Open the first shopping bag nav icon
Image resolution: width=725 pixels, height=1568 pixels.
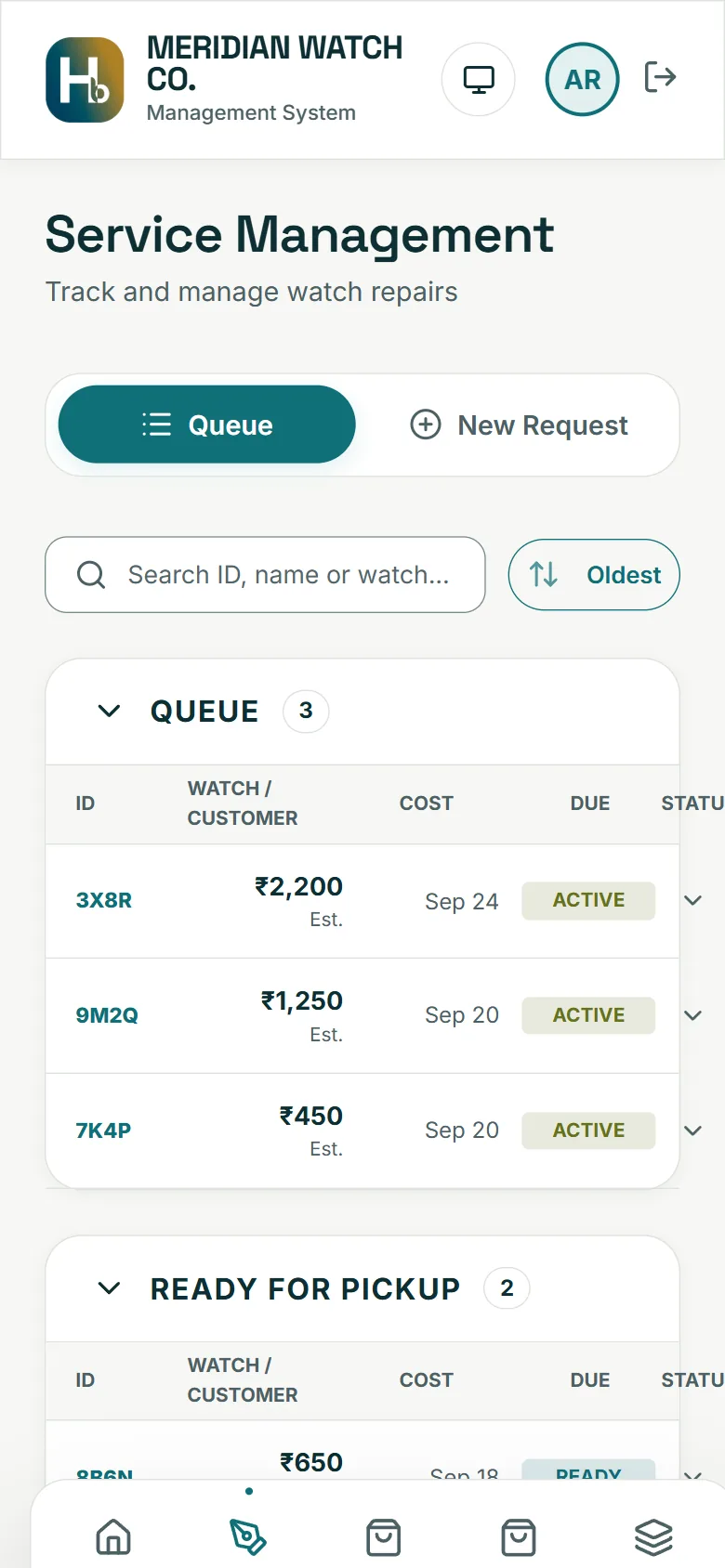383,1537
